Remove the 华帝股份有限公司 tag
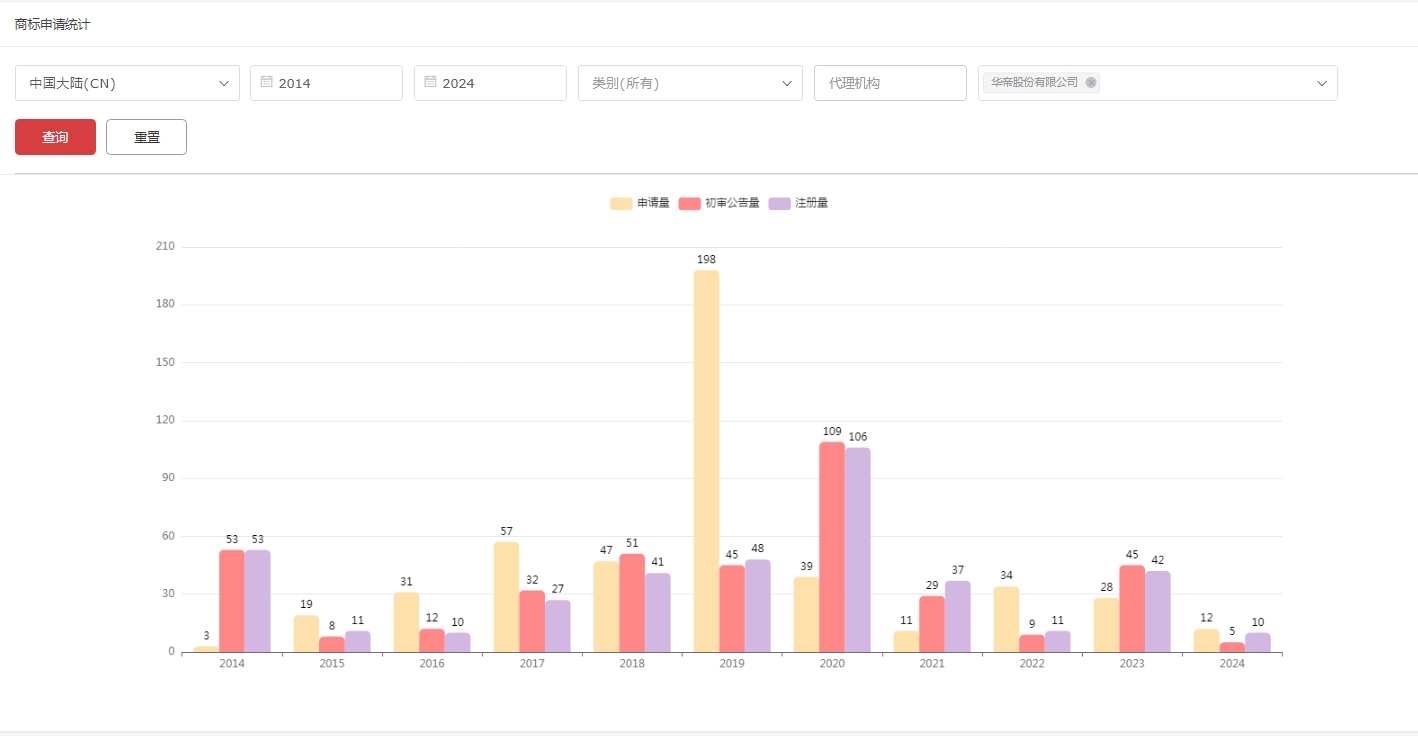1418x736 pixels. pos(1090,83)
